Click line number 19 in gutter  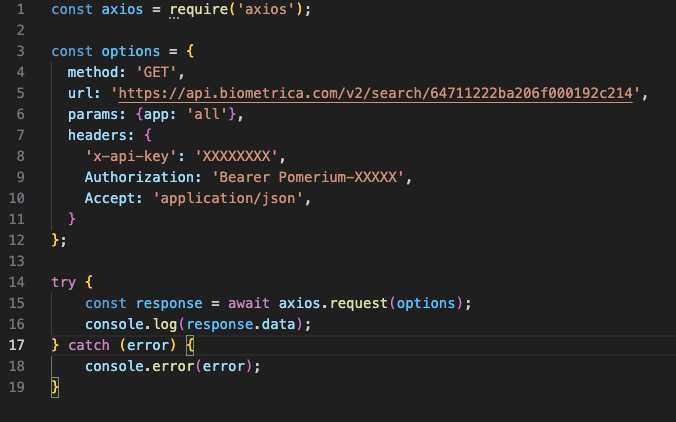click(x=16, y=387)
